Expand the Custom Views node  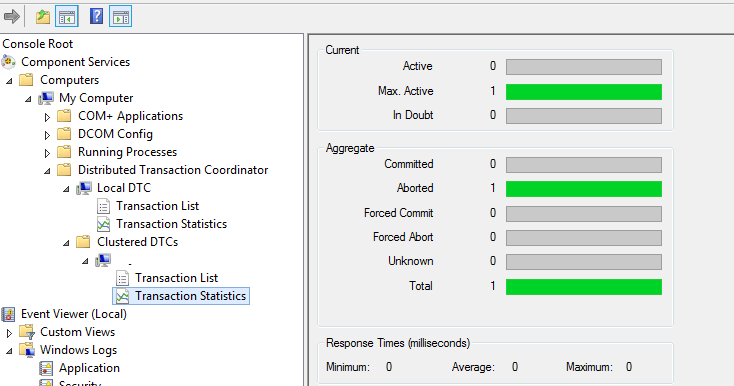[9, 333]
